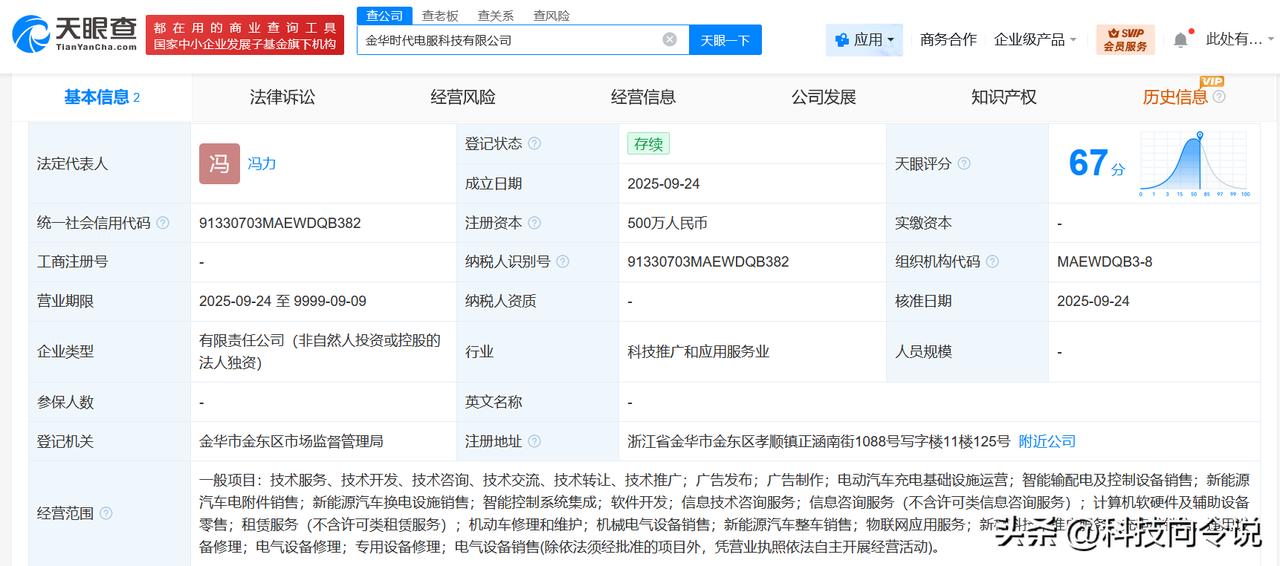Image resolution: width=1280 pixels, height=566 pixels.
Task: Expand the 企业级产品 dropdown
Action: [x=1035, y=40]
